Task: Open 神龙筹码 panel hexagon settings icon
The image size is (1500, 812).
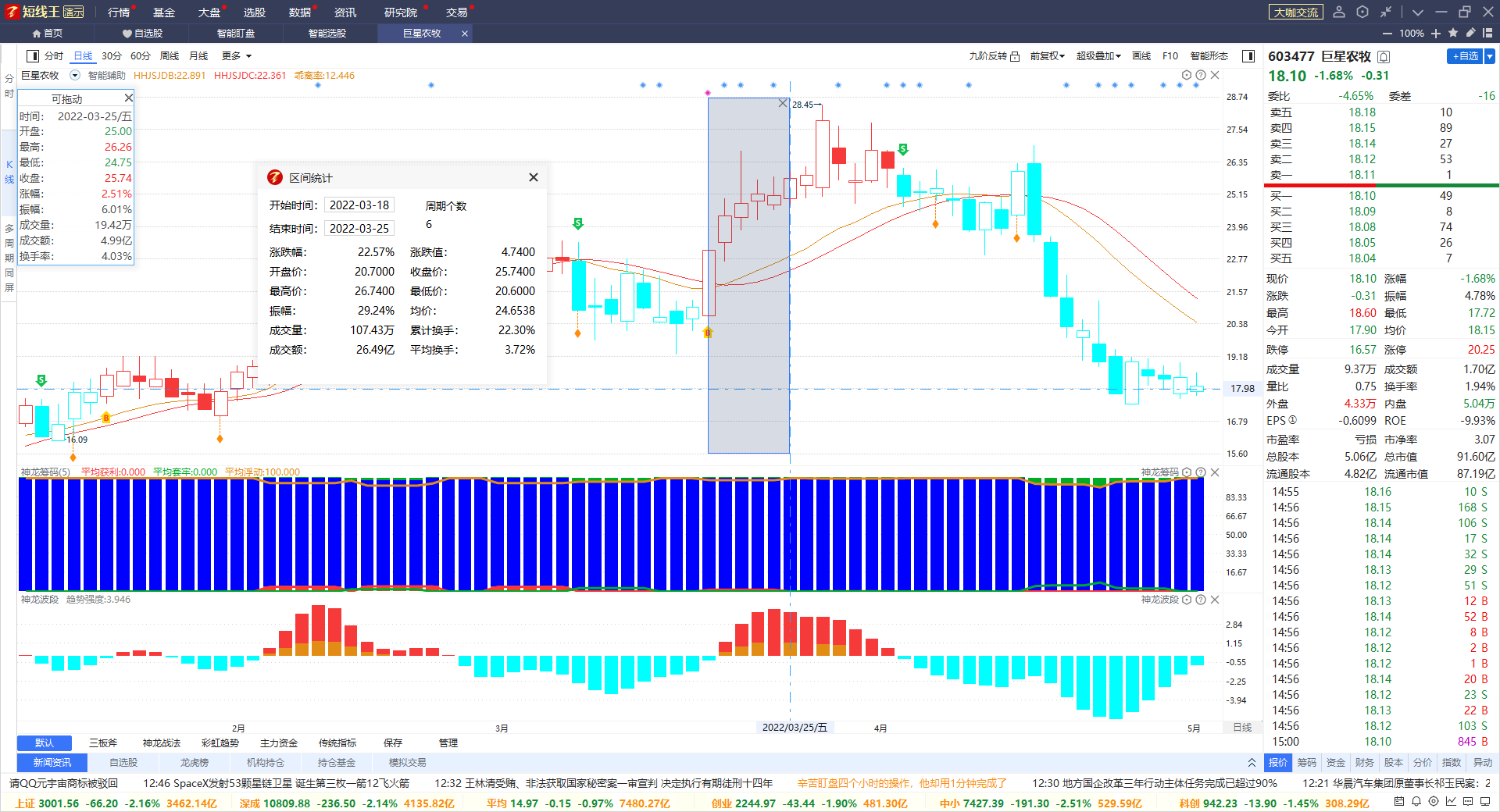Action: coord(1187,472)
